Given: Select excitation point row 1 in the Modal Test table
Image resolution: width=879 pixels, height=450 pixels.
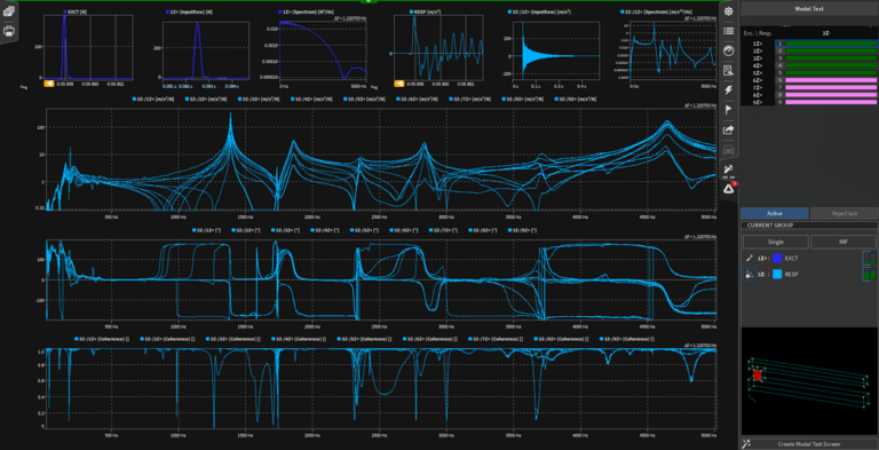Looking at the screenshot, I should coord(827,43).
